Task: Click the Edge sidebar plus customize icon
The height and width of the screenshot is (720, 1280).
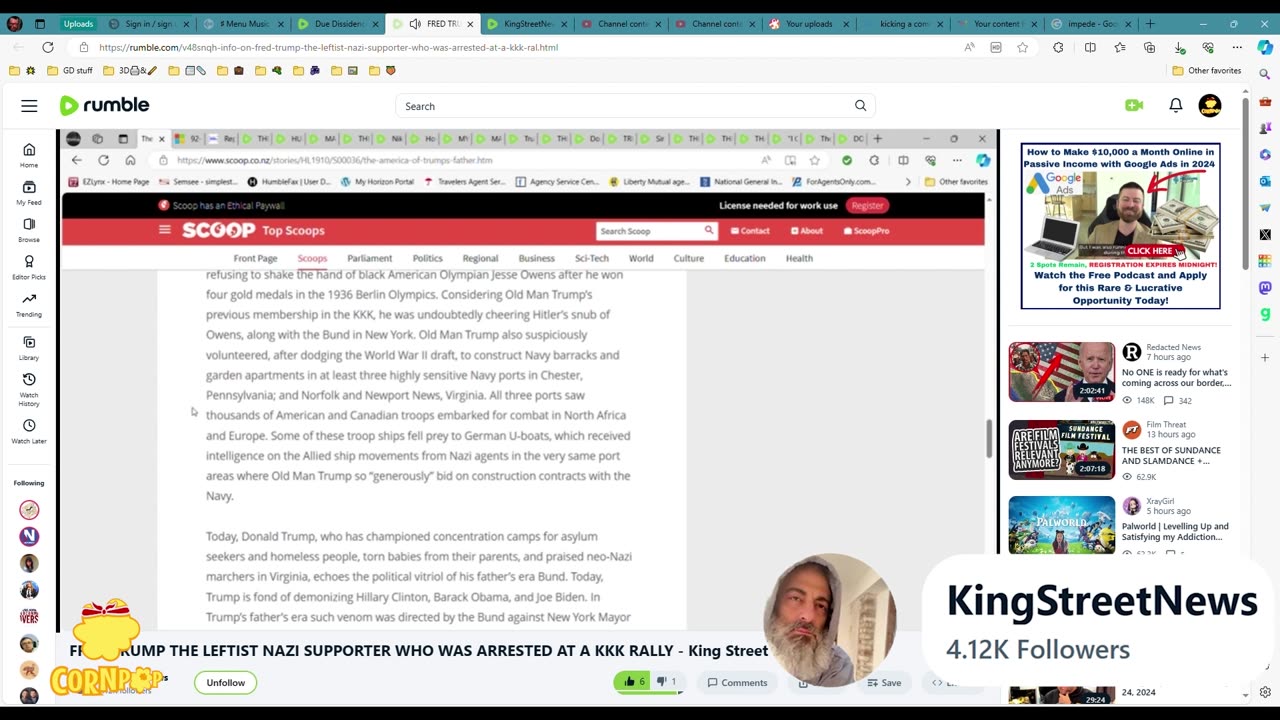Action: click(x=1265, y=357)
